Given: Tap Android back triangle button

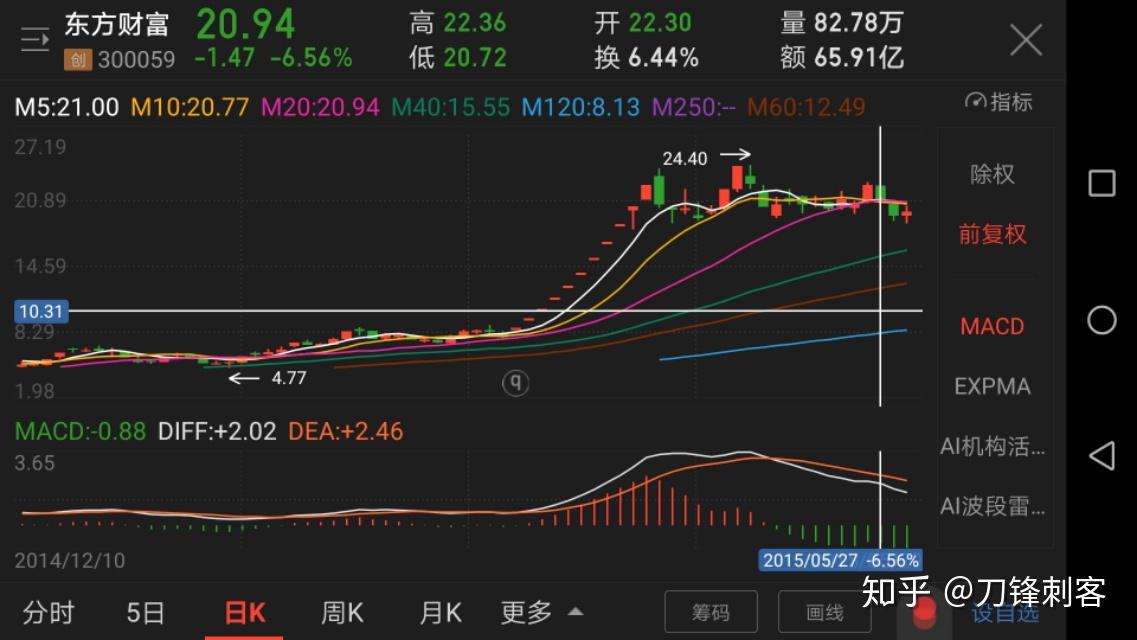Looking at the screenshot, I should point(1102,456).
